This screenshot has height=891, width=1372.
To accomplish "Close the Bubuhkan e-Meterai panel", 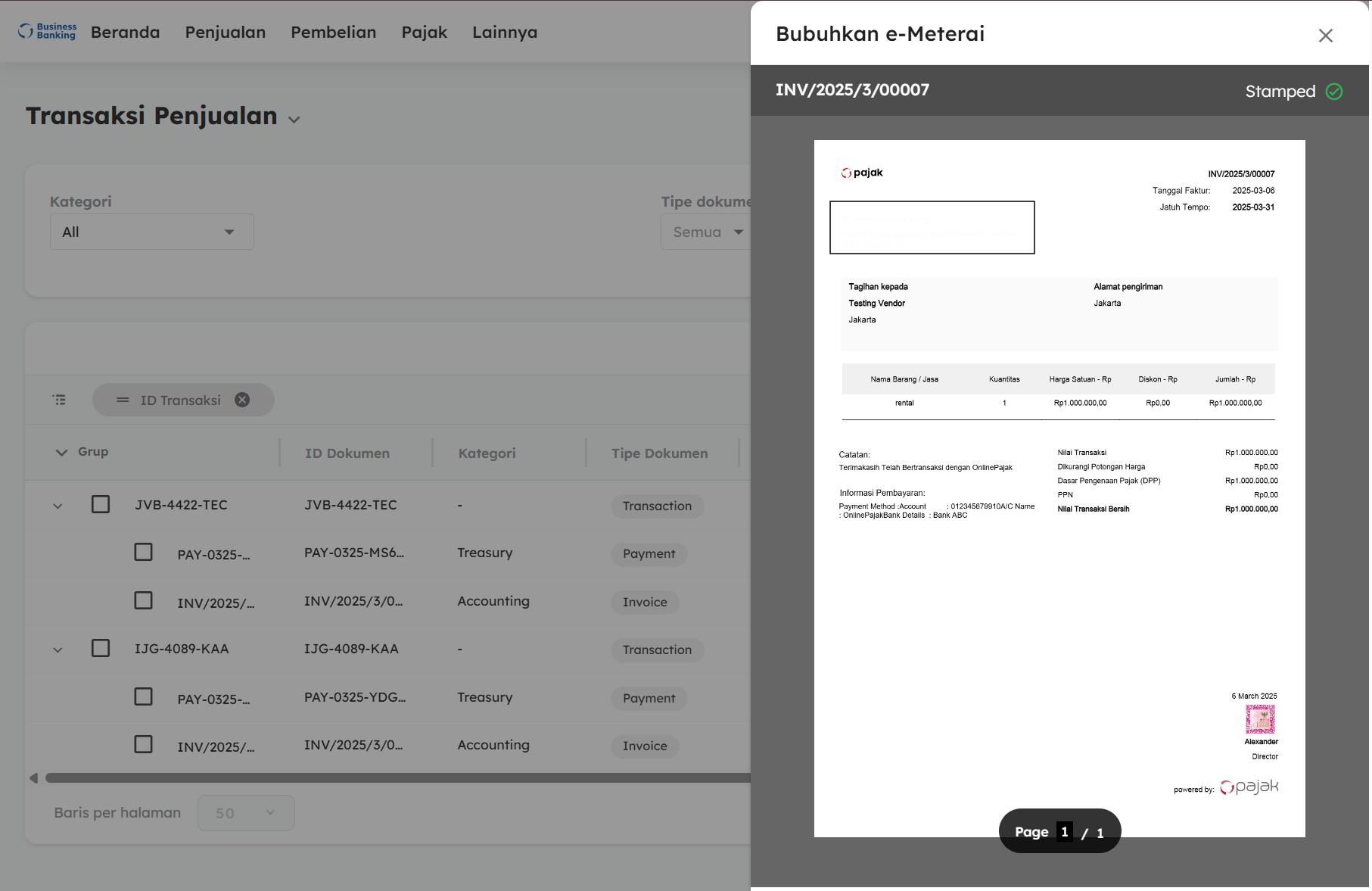I will pos(1325,36).
